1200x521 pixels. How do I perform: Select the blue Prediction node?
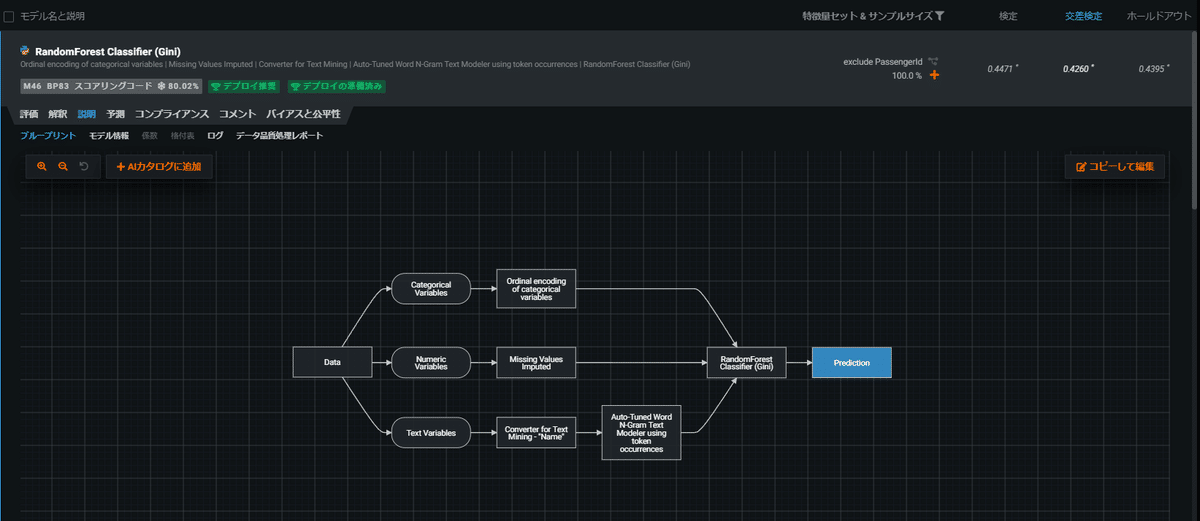(x=851, y=362)
